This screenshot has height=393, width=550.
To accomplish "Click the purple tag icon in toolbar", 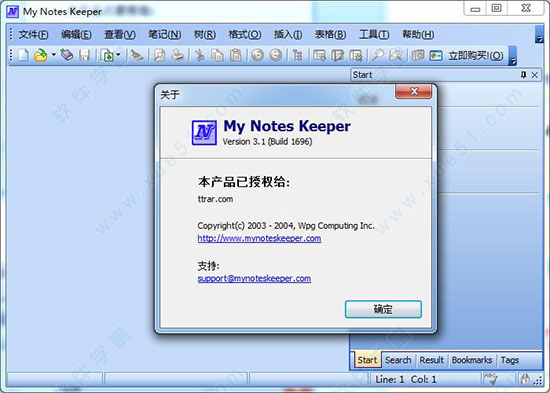I will point(67,55).
